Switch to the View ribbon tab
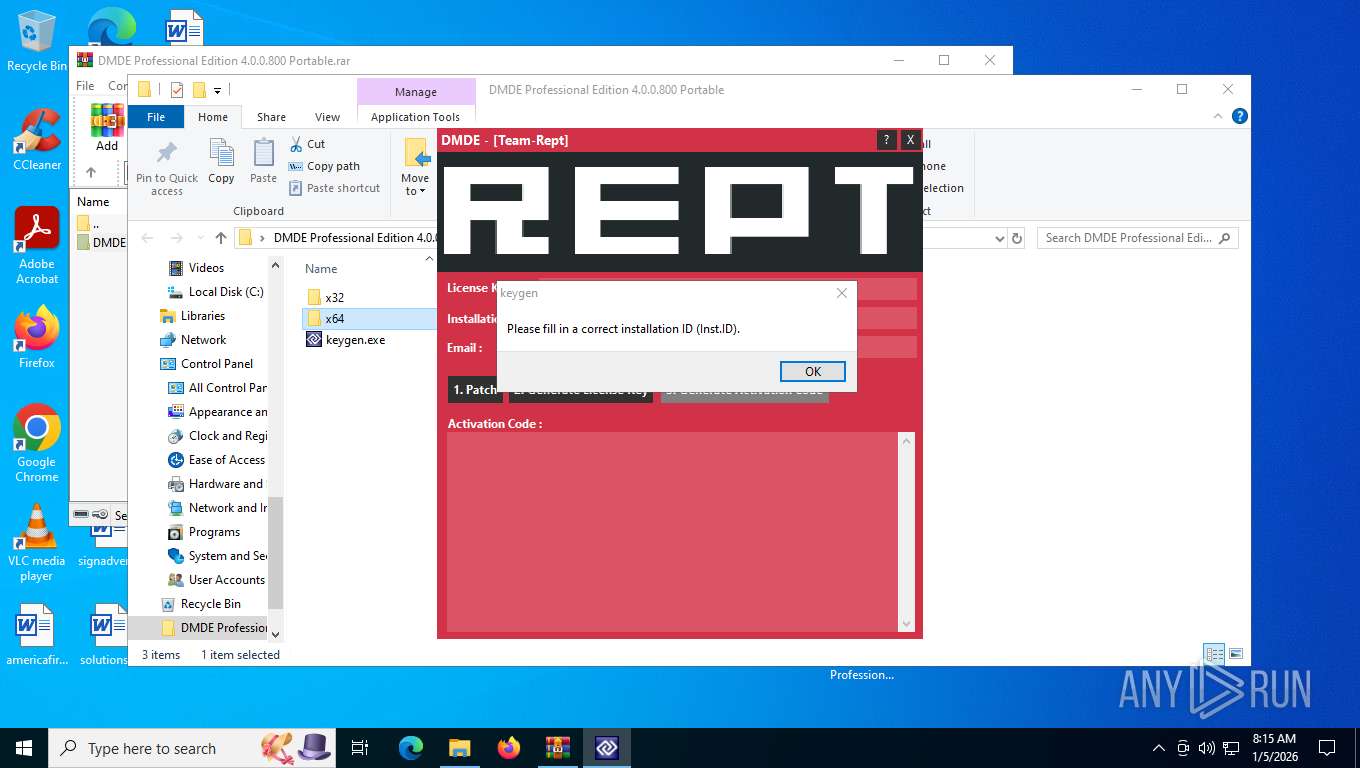The width and height of the screenshot is (1360, 768). click(327, 117)
